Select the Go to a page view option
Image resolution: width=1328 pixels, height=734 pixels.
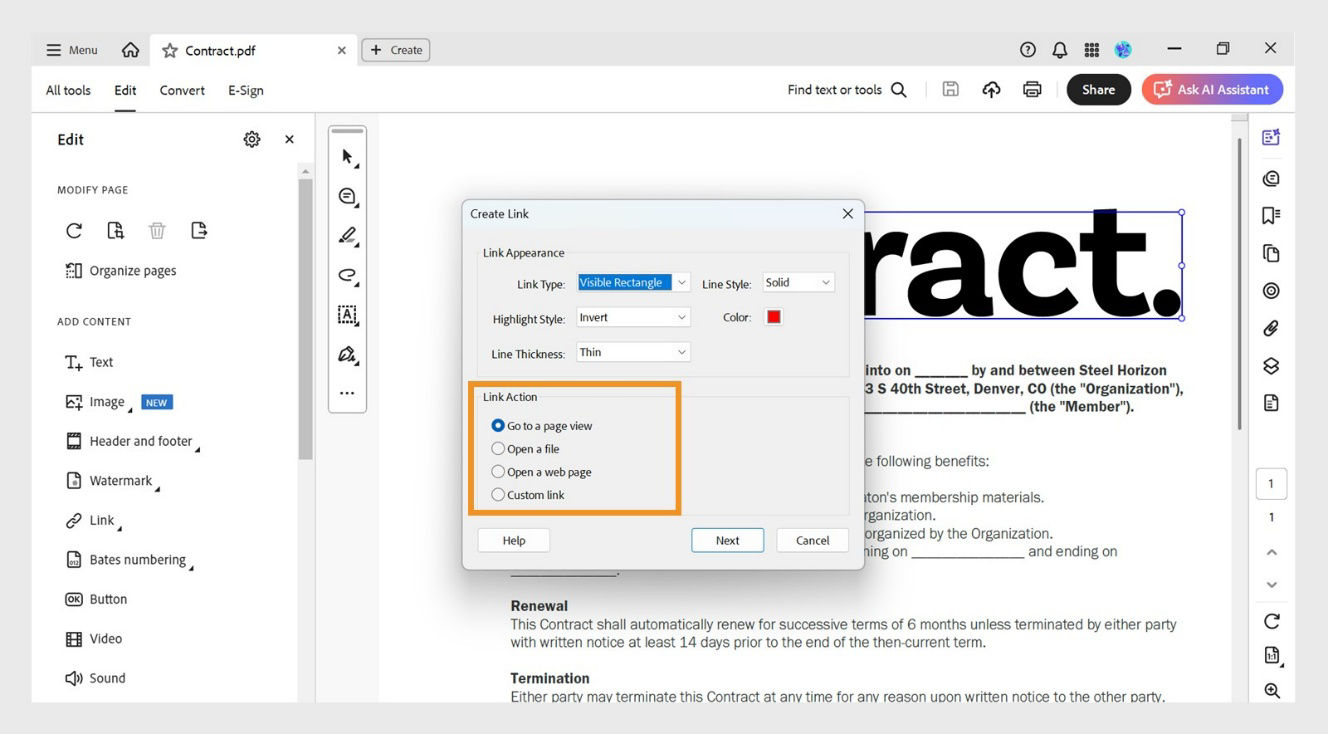click(498, 425)
